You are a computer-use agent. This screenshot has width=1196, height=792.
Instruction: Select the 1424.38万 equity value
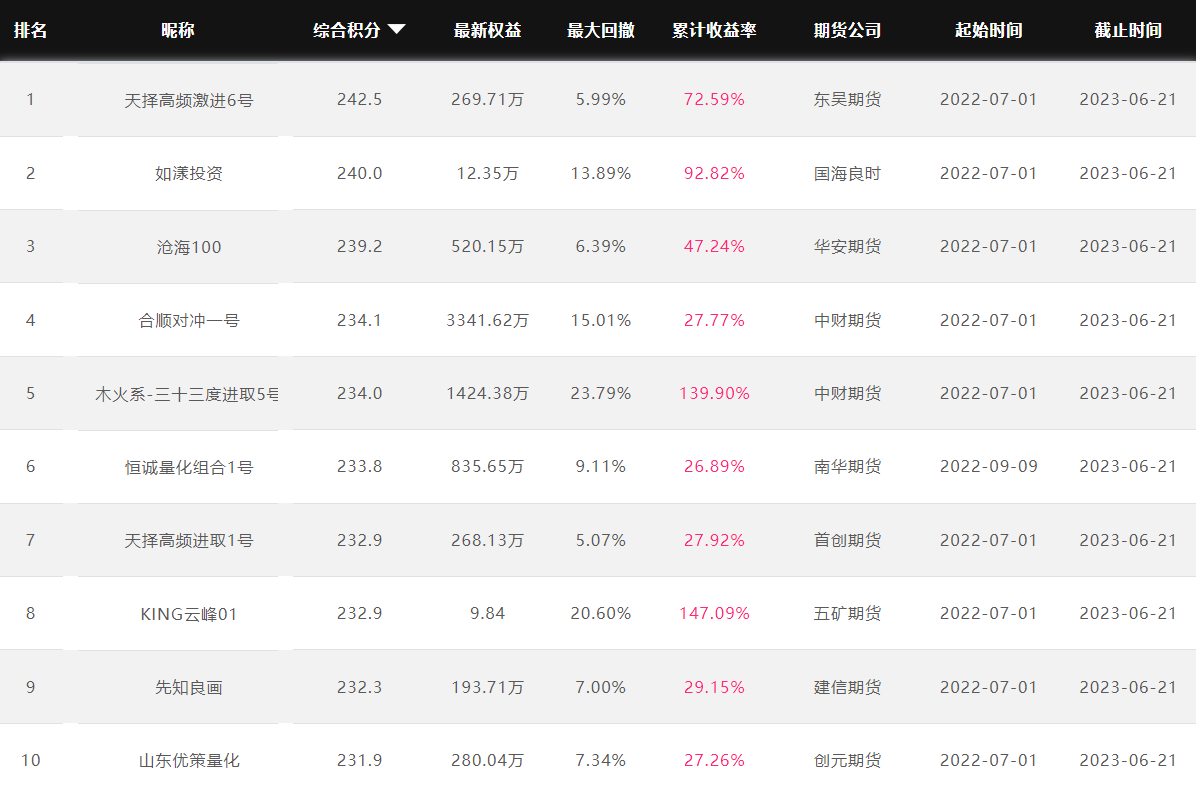(487, 393)
